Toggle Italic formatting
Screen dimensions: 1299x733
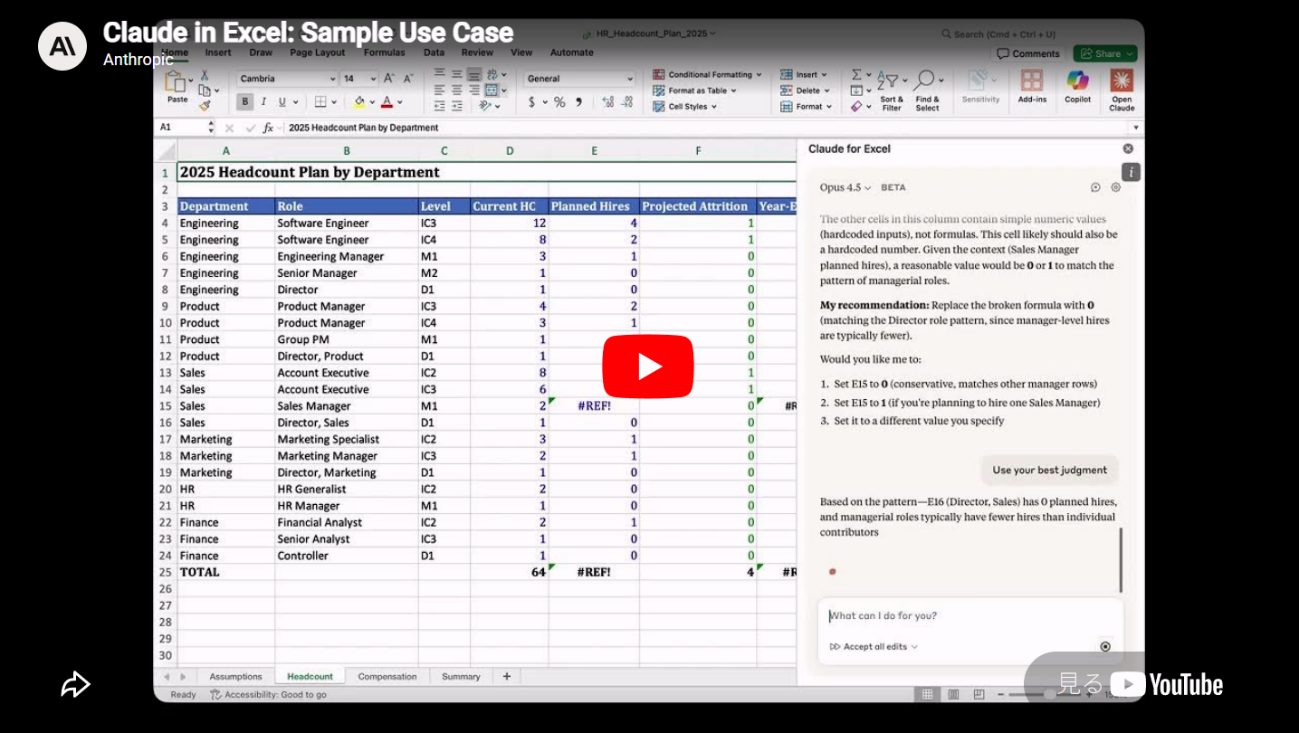(x=263, y=102)
